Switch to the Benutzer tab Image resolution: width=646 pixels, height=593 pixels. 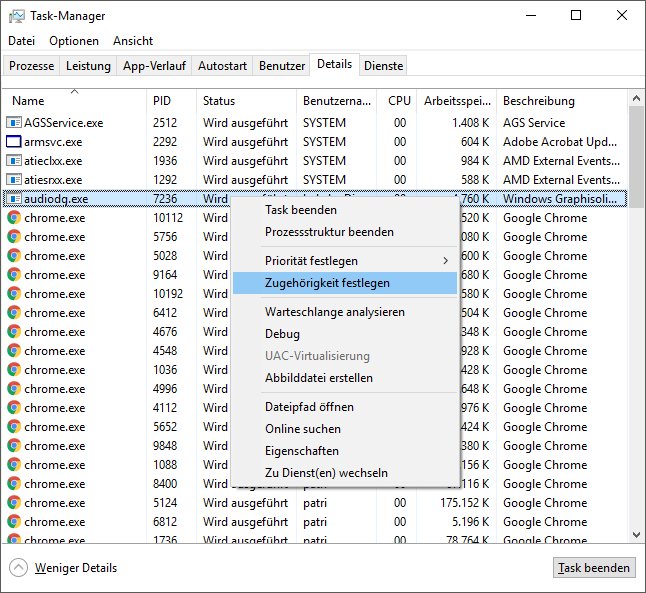(282, 66)
